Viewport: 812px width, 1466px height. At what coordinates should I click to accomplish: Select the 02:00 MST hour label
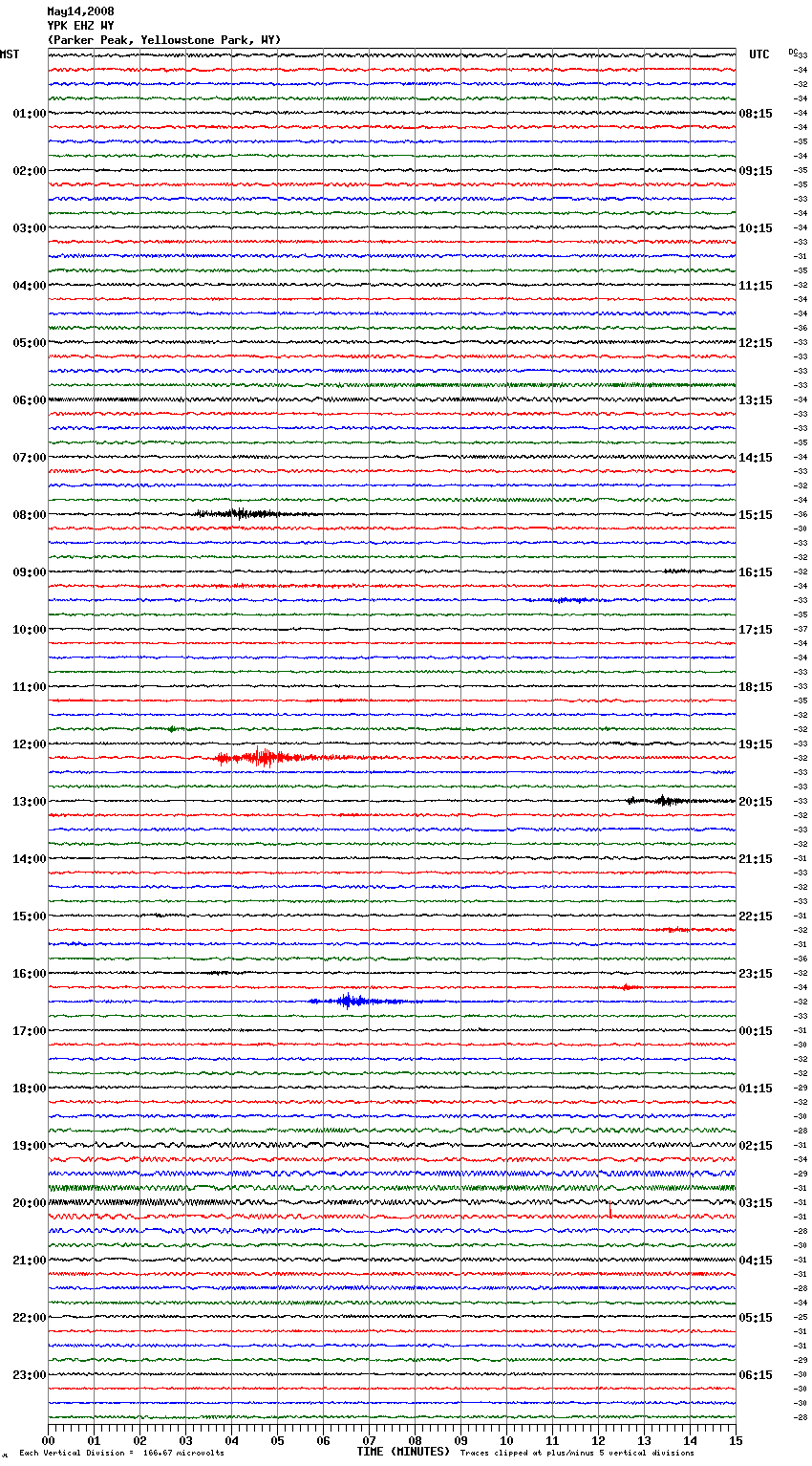[x=30, y=171]
